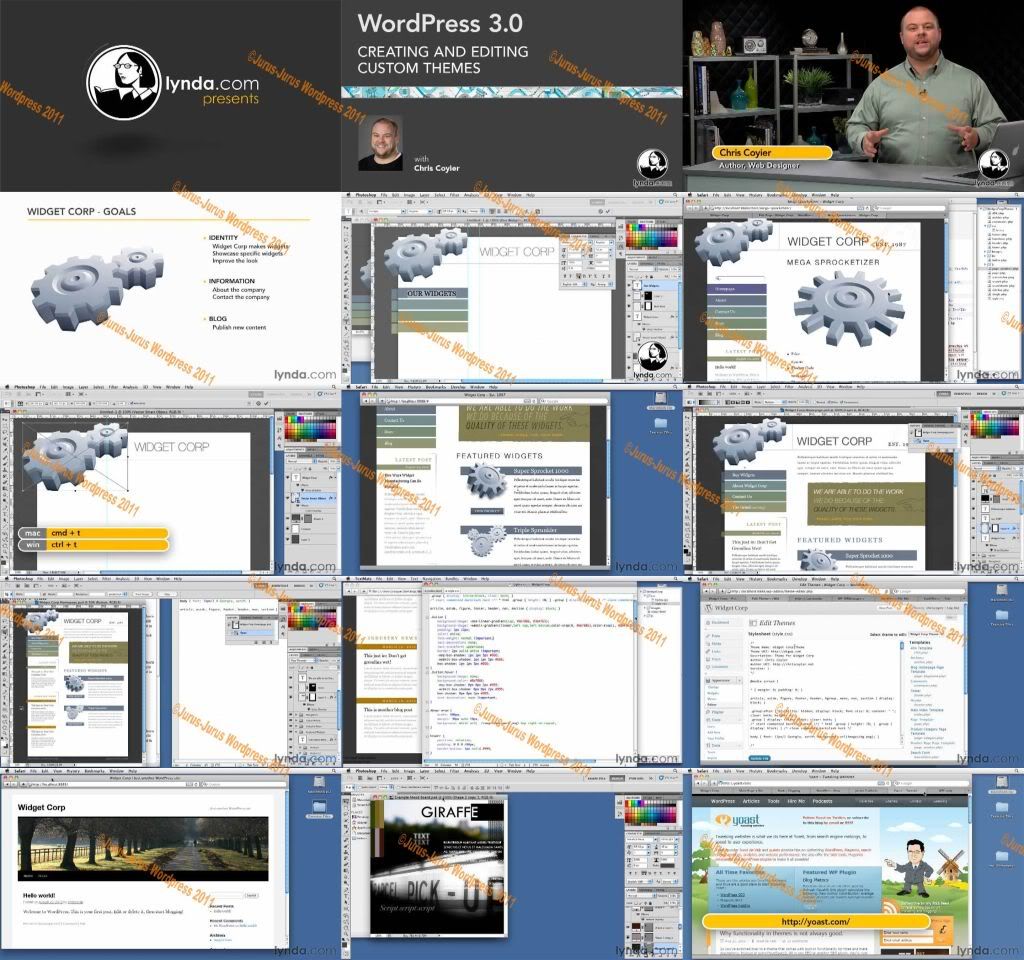Click the OUR WIDGETS bar in Photoshop mockup
This screenshot has width=1024, height=960.
pos(431,293)
